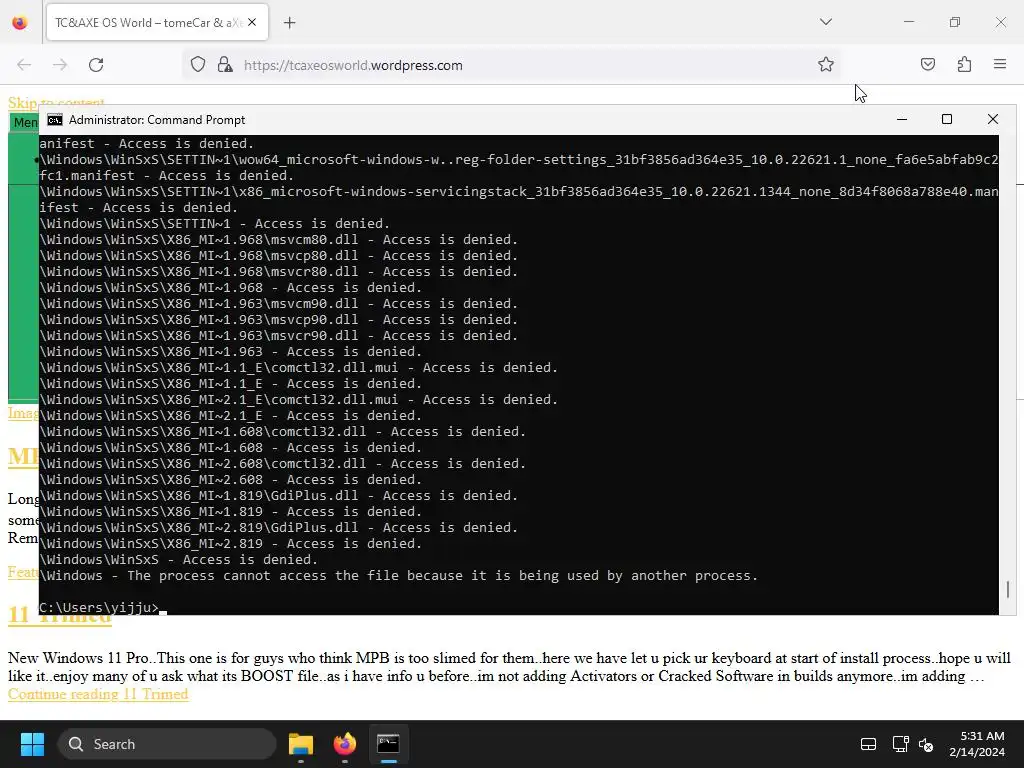The height and width of the screenshot is (768, 1024).
Task: Click the X86_MI~1.968\msvcp80.dll line
Action: [x=278, y=255]
